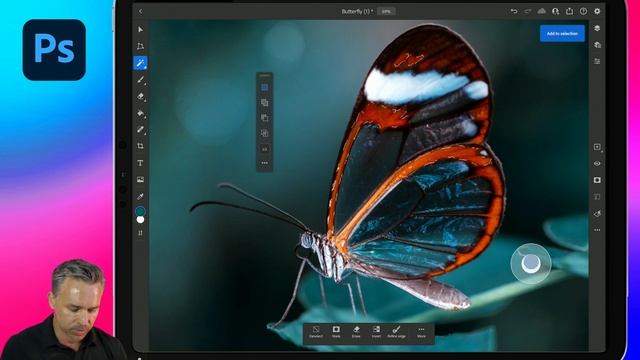Go back with the top-left arrow
The height and width of the screenshot is (360, 640).
(x=141, y=11)
